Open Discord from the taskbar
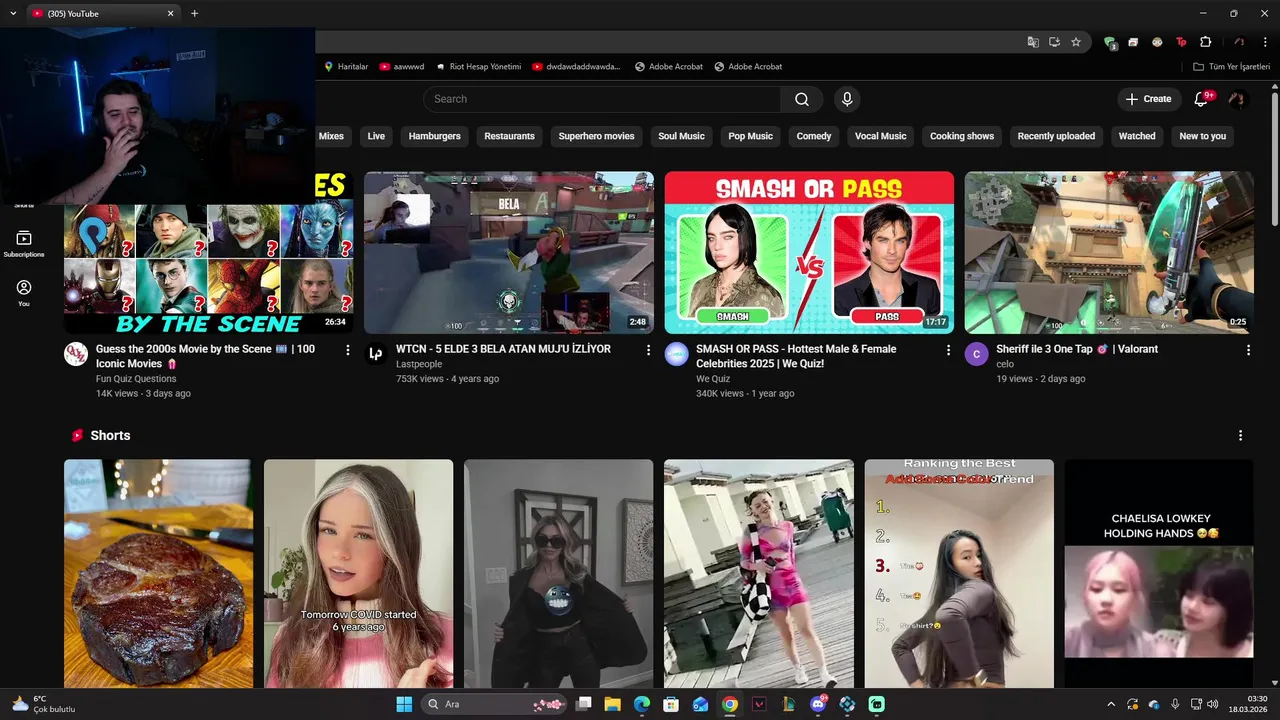Screen dimensions: 1280x720 click(x=818, y=704)
